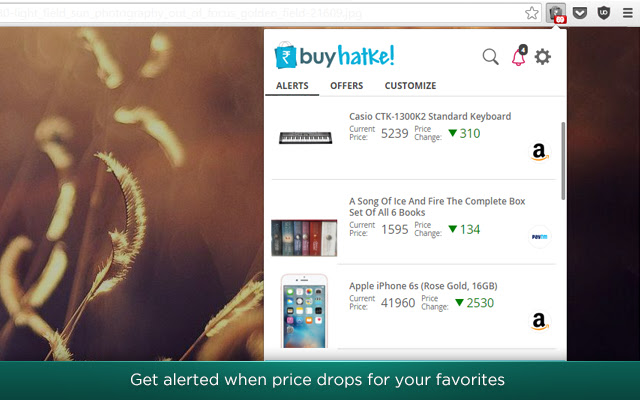Open A Song Of Ice And Fire link
Viewport: 640px width, 400px height.
click(437, 207)
